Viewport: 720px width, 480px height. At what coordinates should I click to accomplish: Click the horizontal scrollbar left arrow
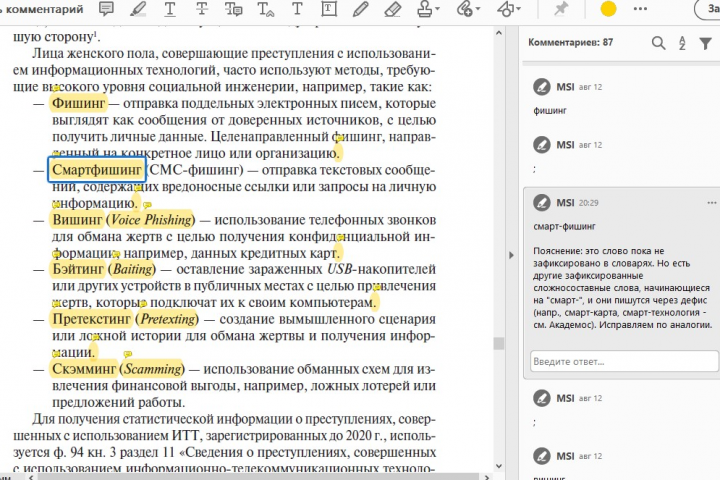pyautogui.click(x=31, y=478)
